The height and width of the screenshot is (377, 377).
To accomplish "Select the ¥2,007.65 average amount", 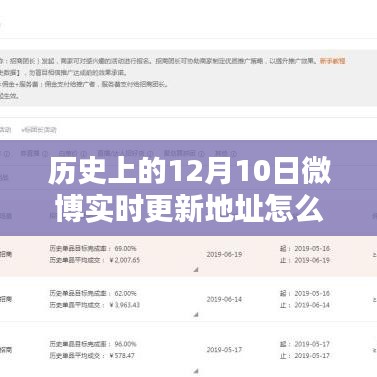I will click(125, 260).
